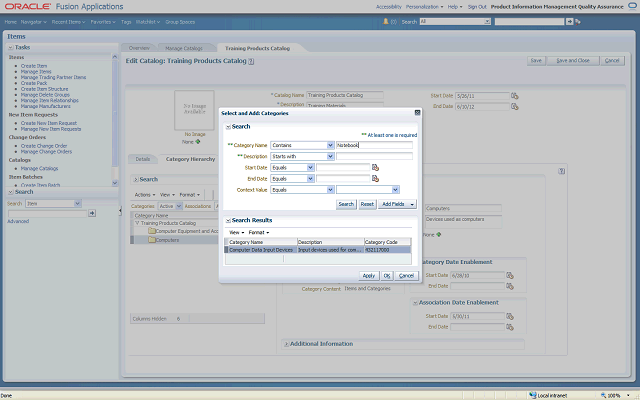Click the catalog Start Date calendar icon

[515, 96]
